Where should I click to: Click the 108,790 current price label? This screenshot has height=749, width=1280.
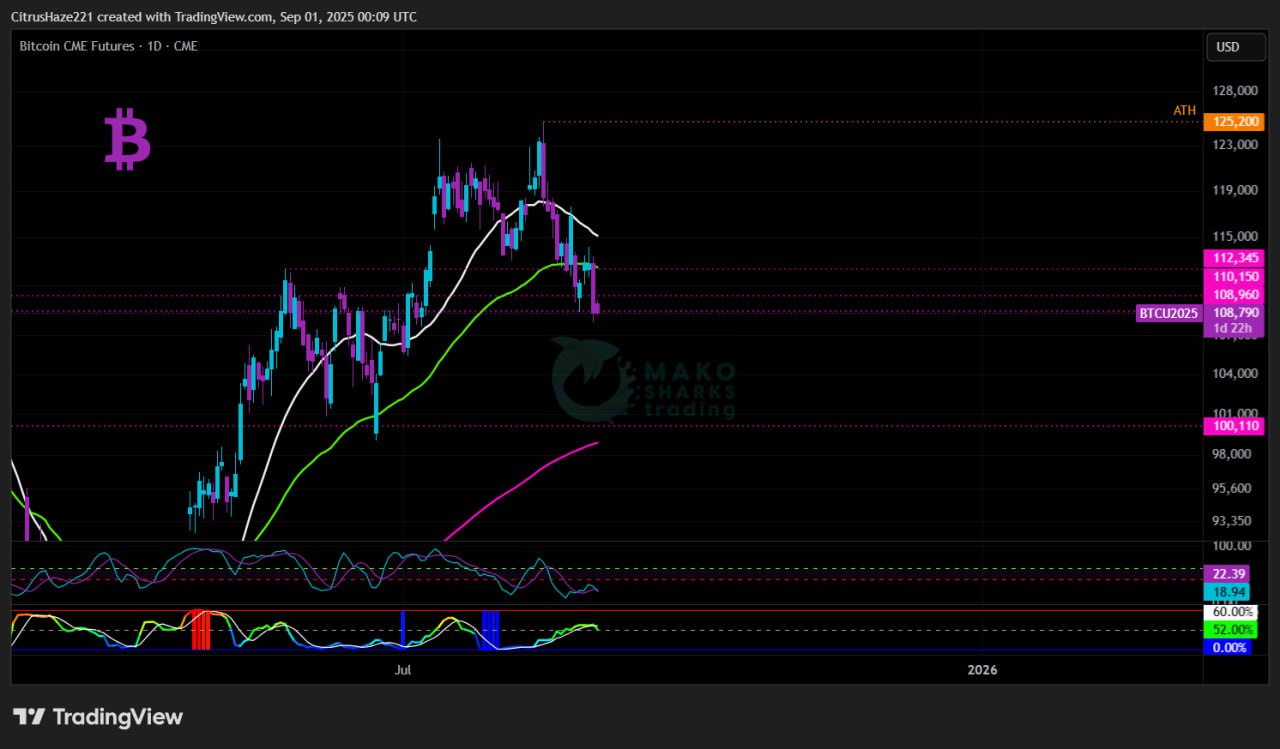coord(1234,312)
